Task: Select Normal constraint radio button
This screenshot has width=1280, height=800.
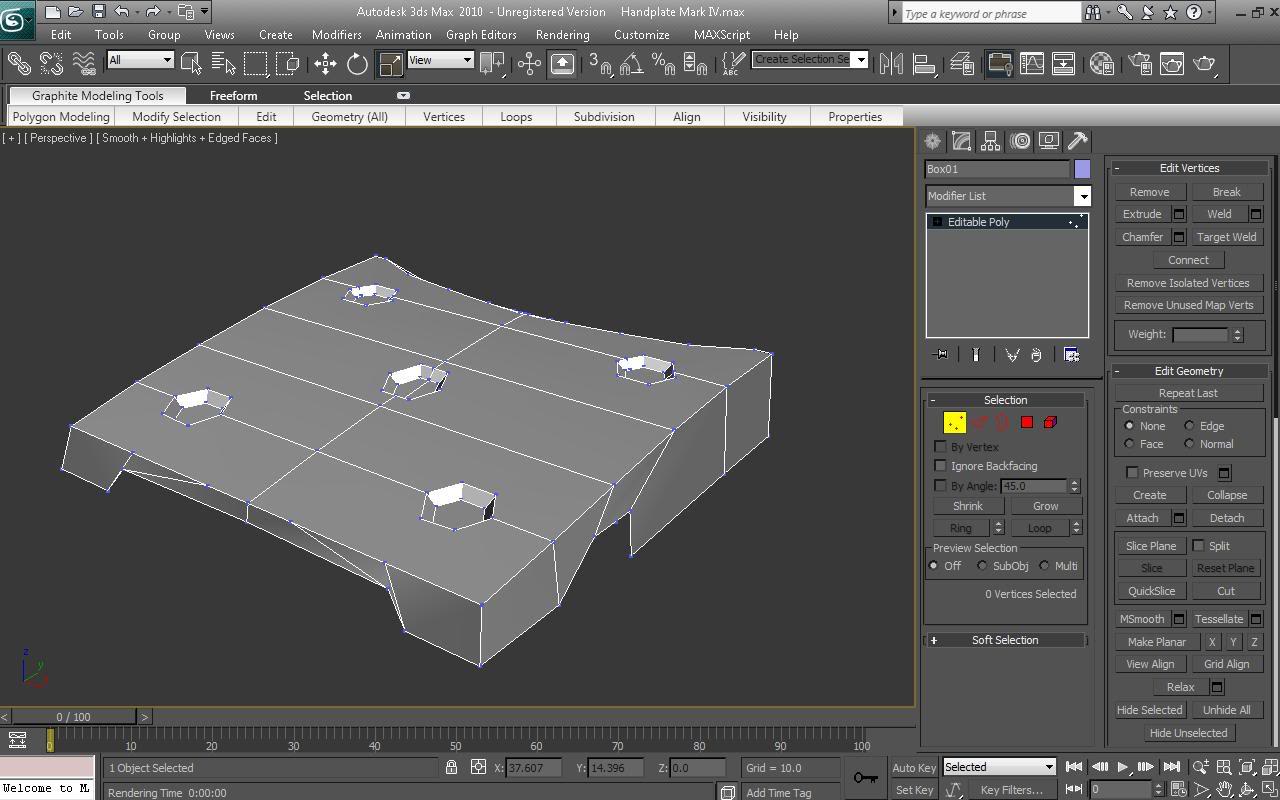Action: [x=1189, y=444]
